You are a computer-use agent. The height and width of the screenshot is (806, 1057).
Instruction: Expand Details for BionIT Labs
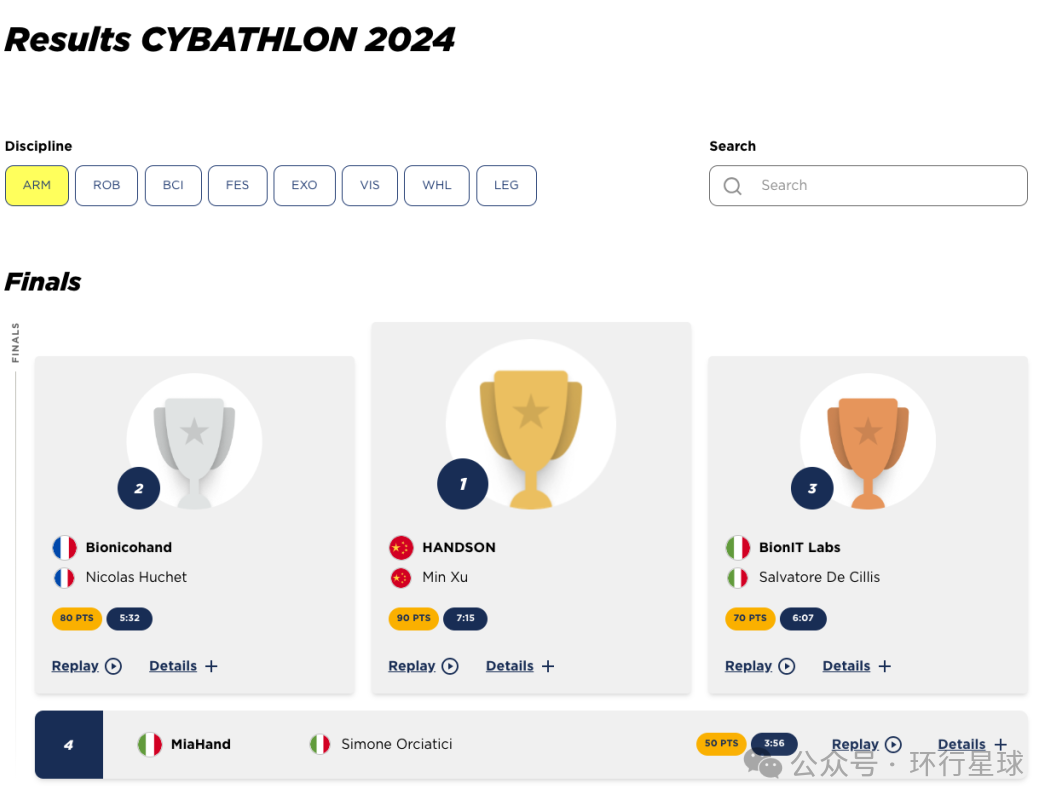(x=856, y=666)
